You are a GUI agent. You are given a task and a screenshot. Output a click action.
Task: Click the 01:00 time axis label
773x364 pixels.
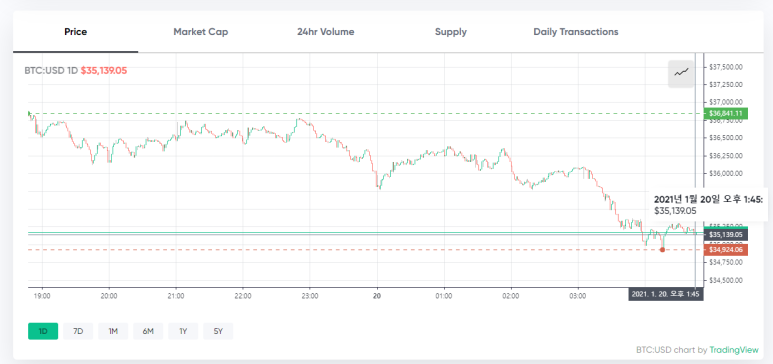click(x=444, y=296)
